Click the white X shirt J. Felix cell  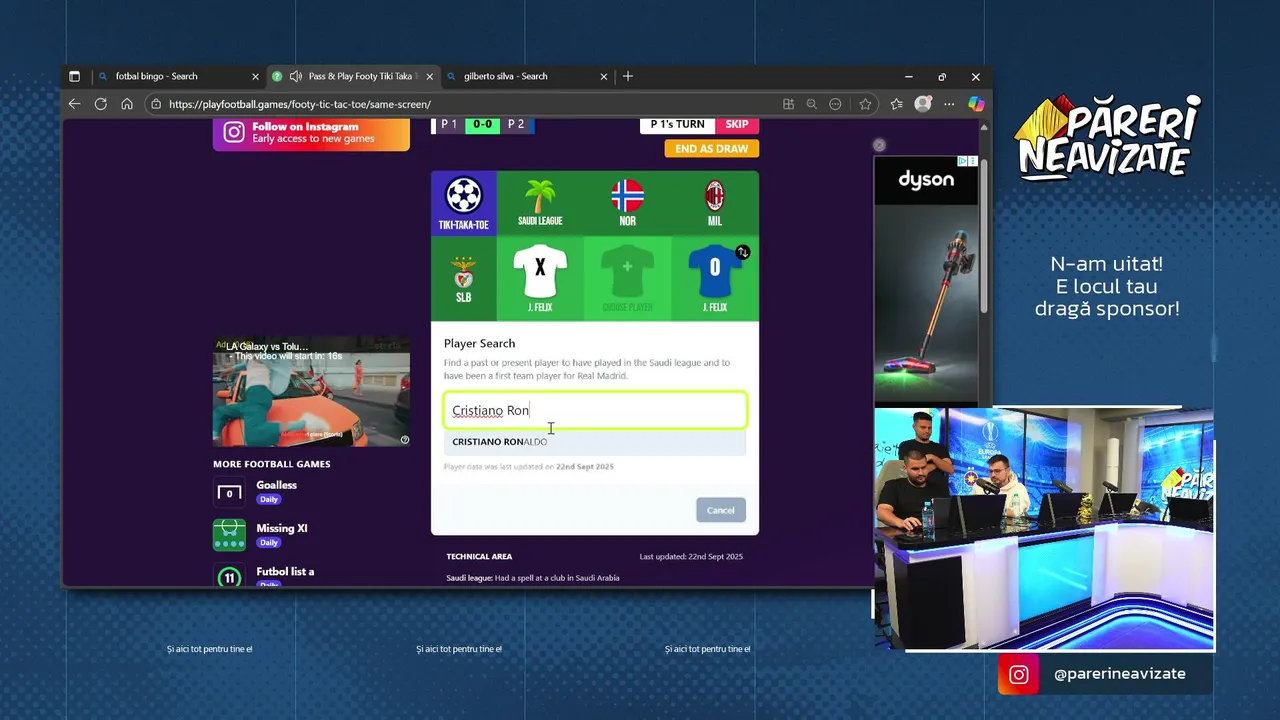click(x=540, y=278)
